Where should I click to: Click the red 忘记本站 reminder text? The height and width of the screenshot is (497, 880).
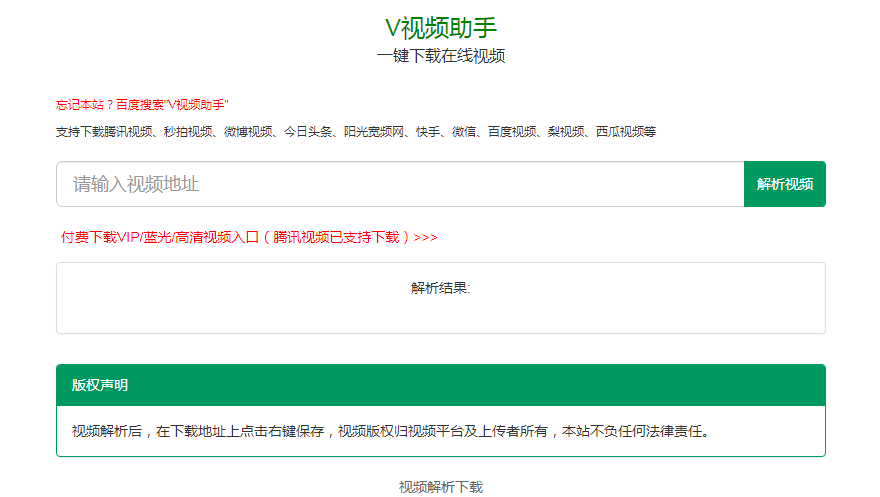pyautogui.click(x=143, y=104)
